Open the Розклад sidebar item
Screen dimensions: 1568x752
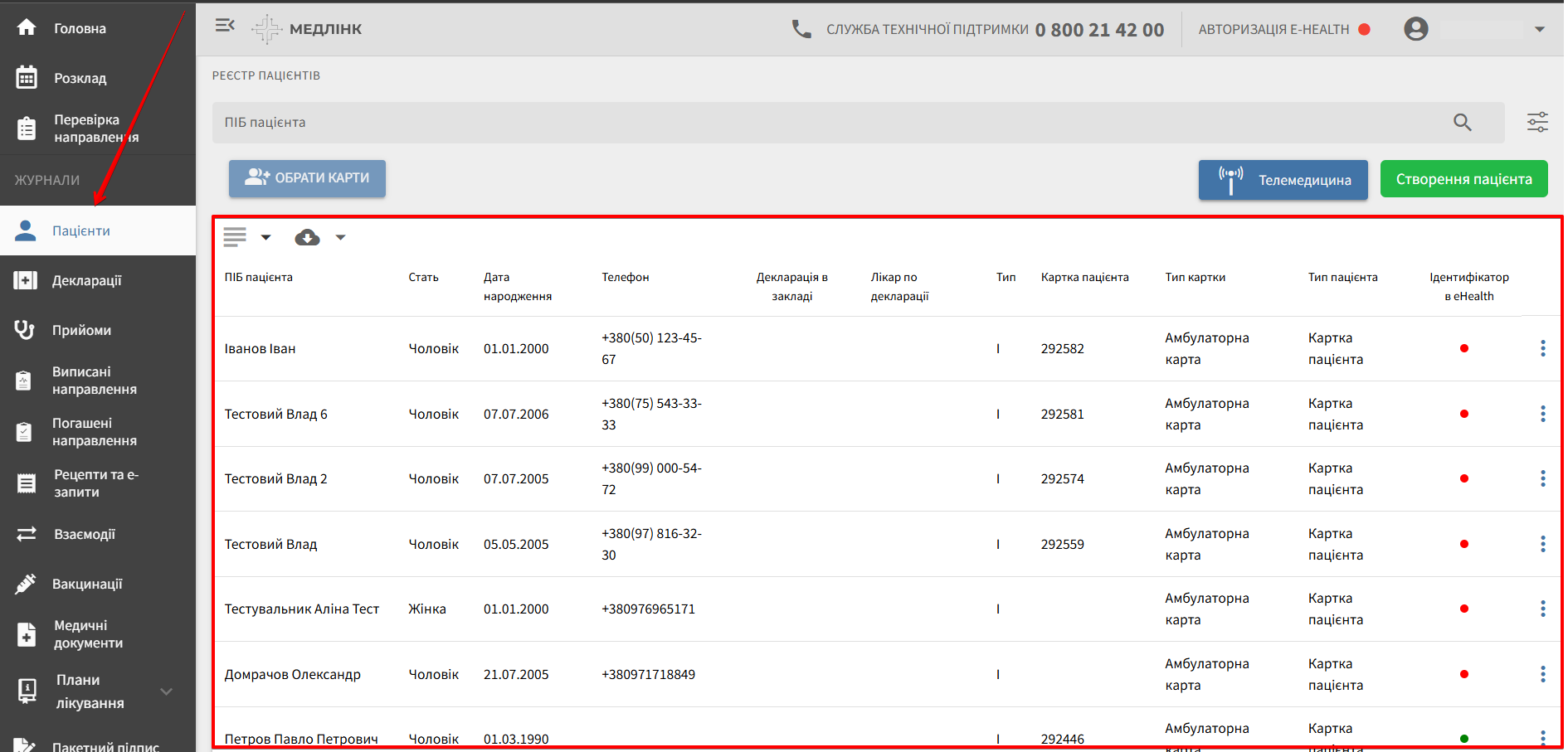(x=80, y=78)
